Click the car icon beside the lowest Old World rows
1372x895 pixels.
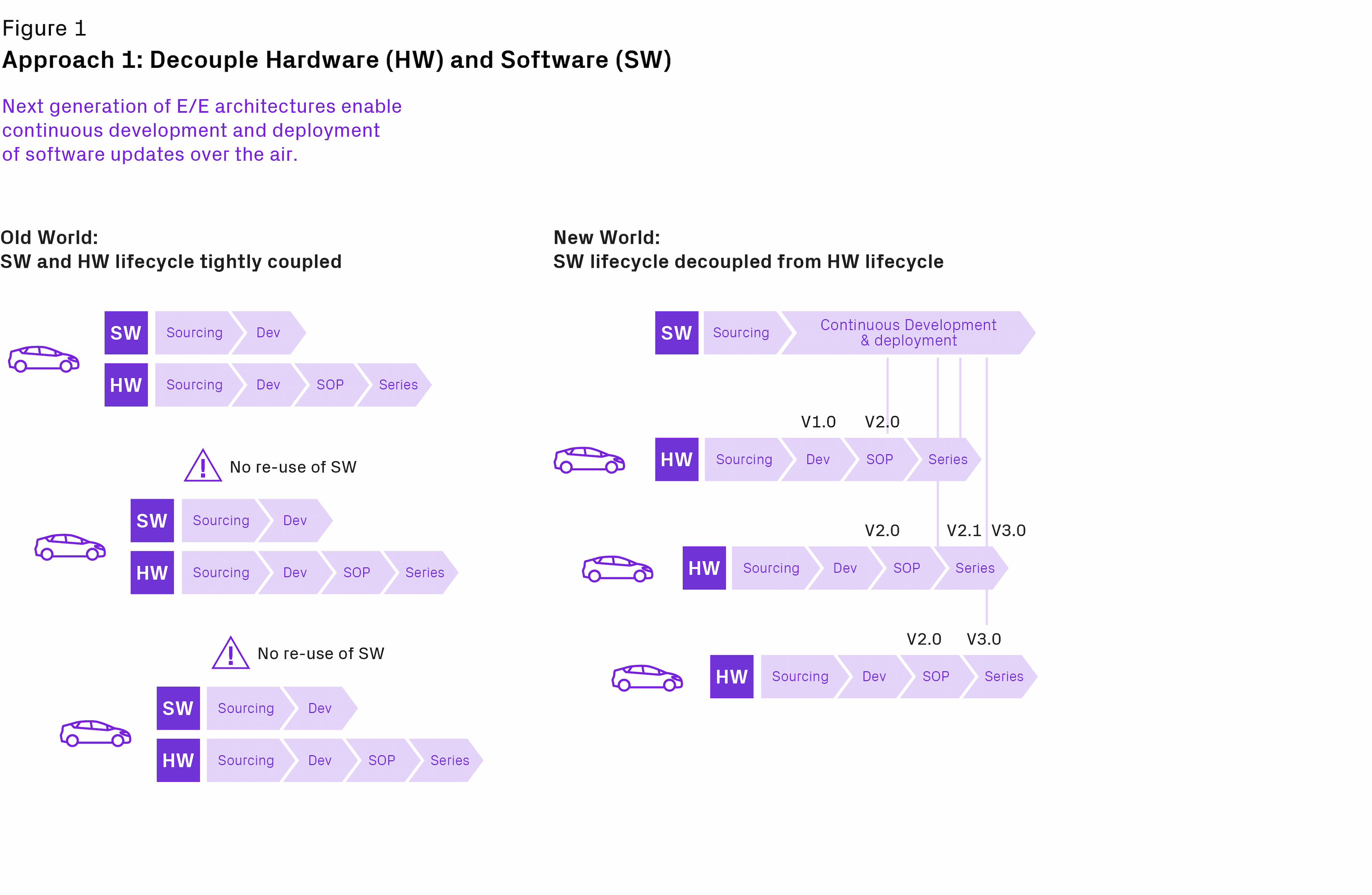coord(96,733)
